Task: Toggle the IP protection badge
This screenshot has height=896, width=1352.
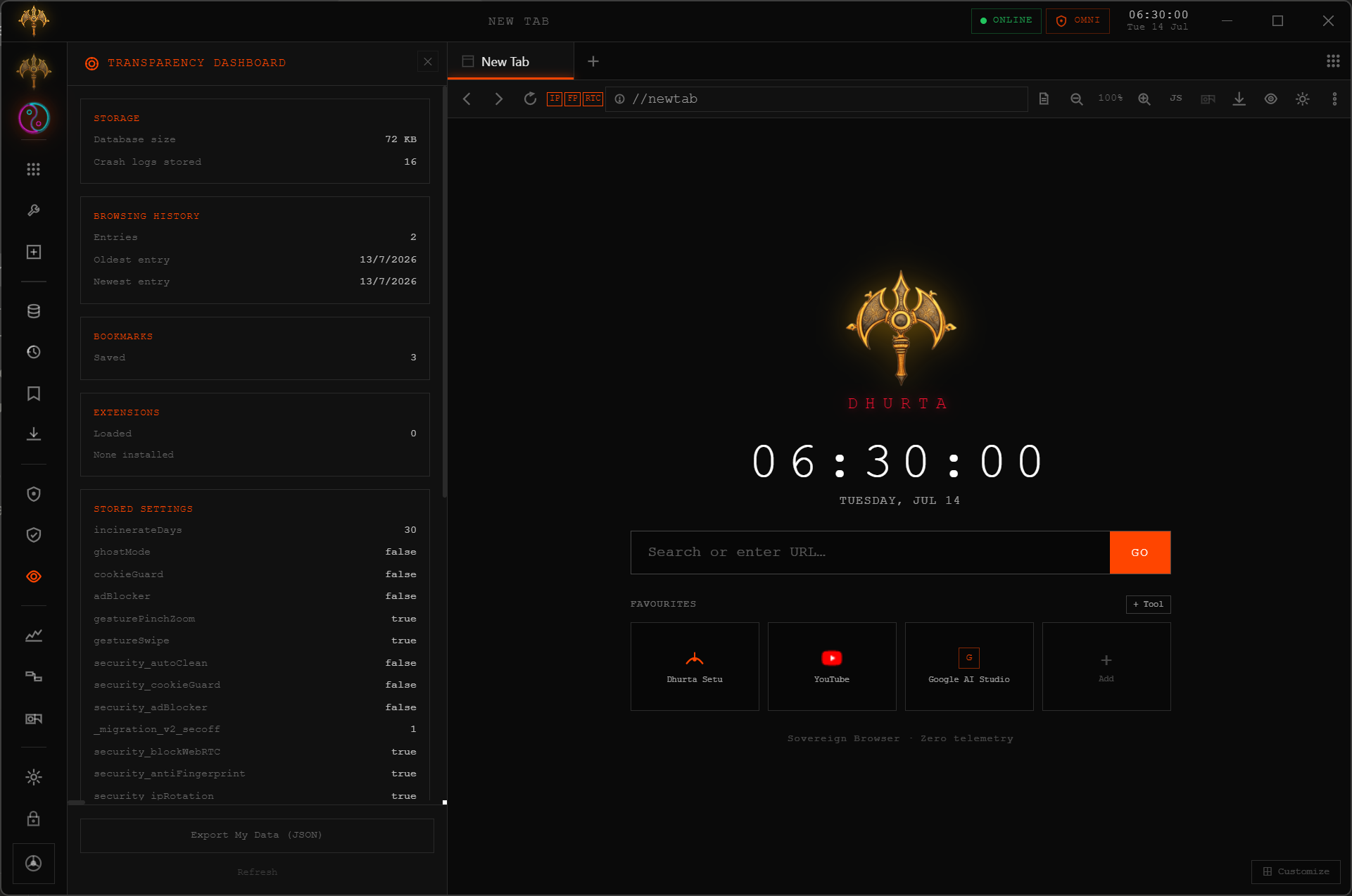Action: point(555,99)
